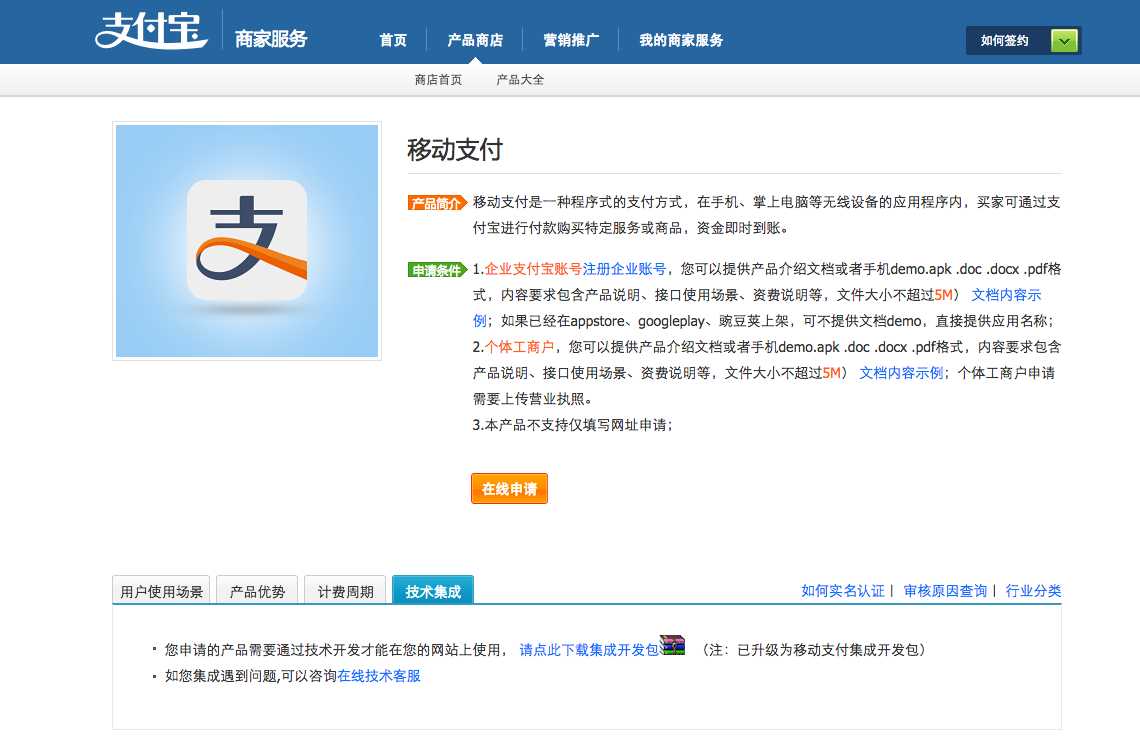Click the orange 产品简介 label tag
The image size is (1140, 750).
(437, 203)
